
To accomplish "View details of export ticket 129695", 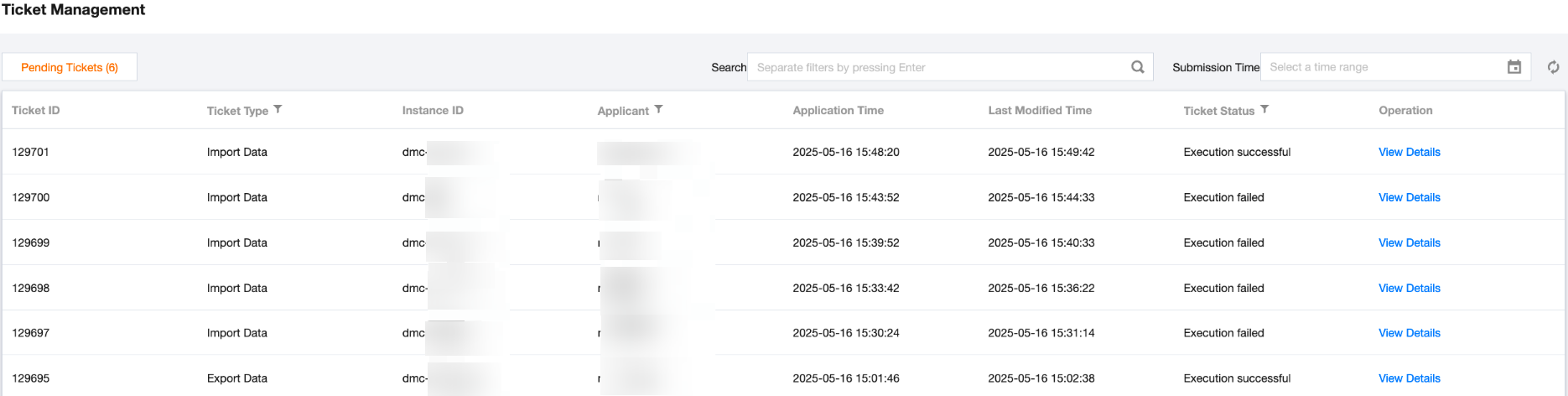I will click(1409, 378).
